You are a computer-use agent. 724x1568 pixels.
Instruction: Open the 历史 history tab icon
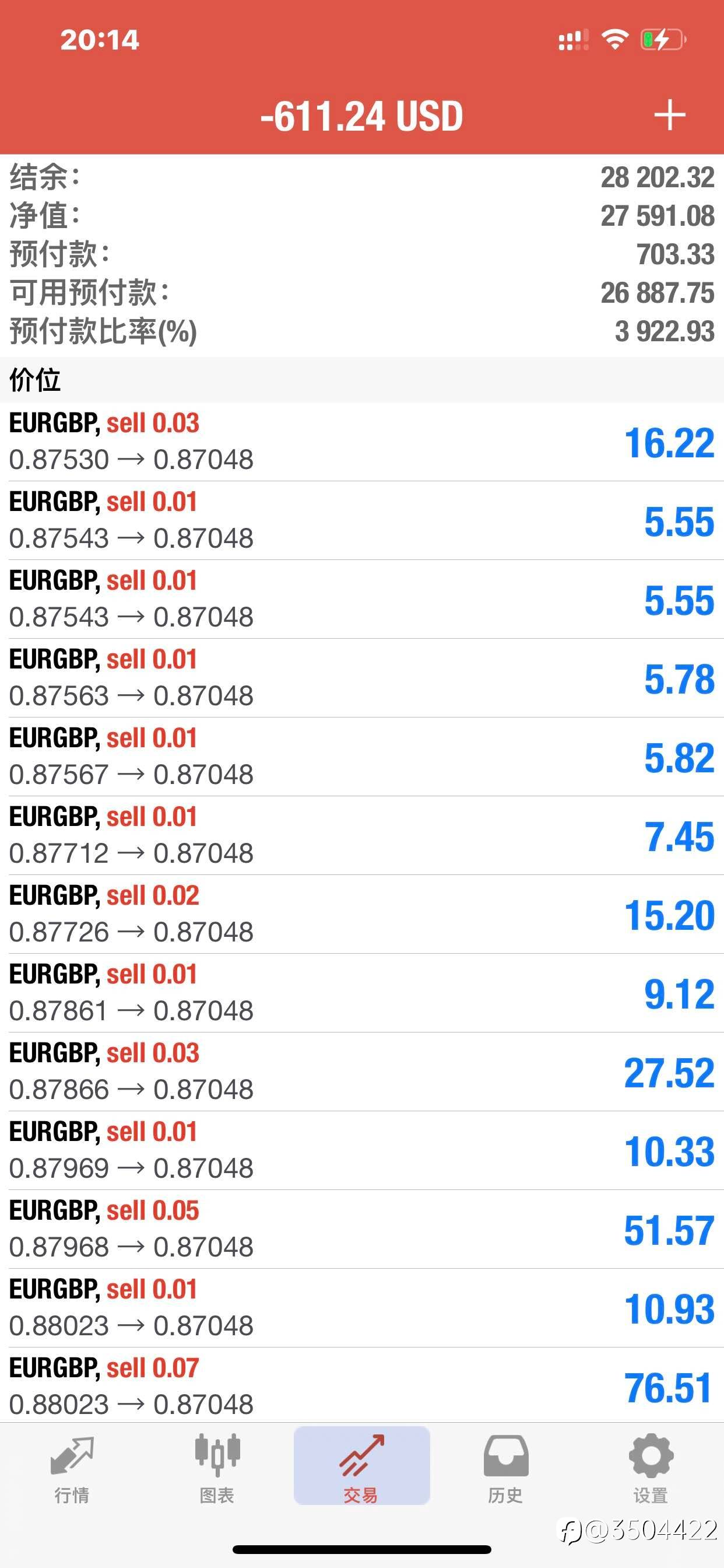[505, 1455]
